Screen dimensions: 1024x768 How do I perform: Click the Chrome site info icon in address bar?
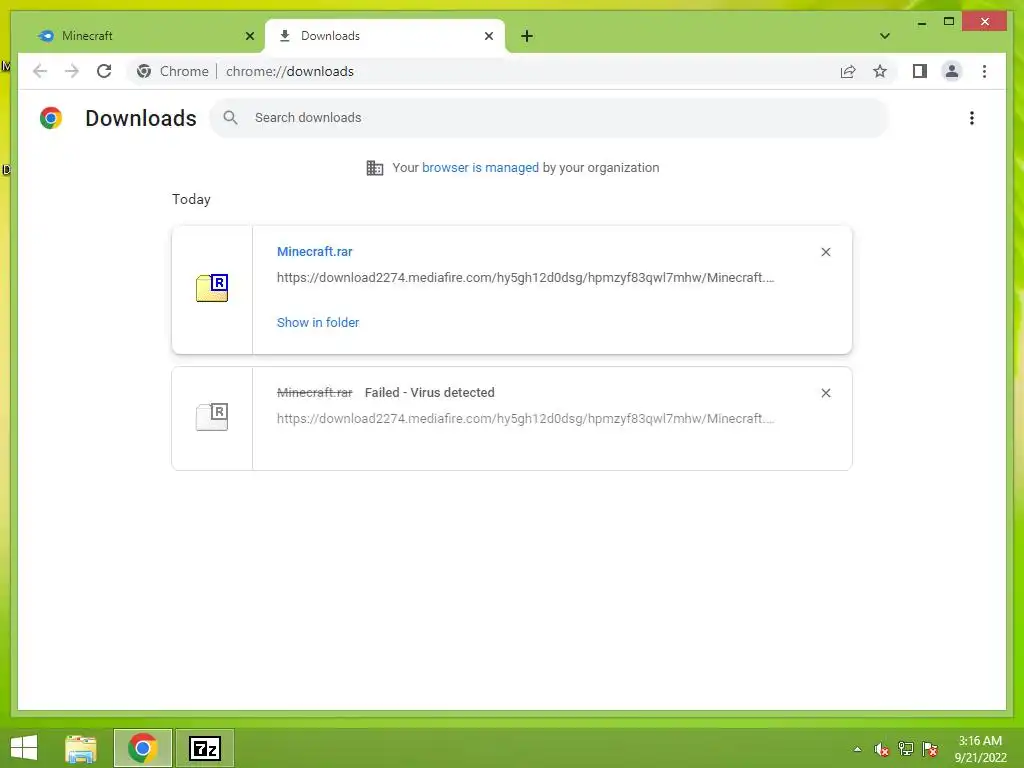point(144,71)
